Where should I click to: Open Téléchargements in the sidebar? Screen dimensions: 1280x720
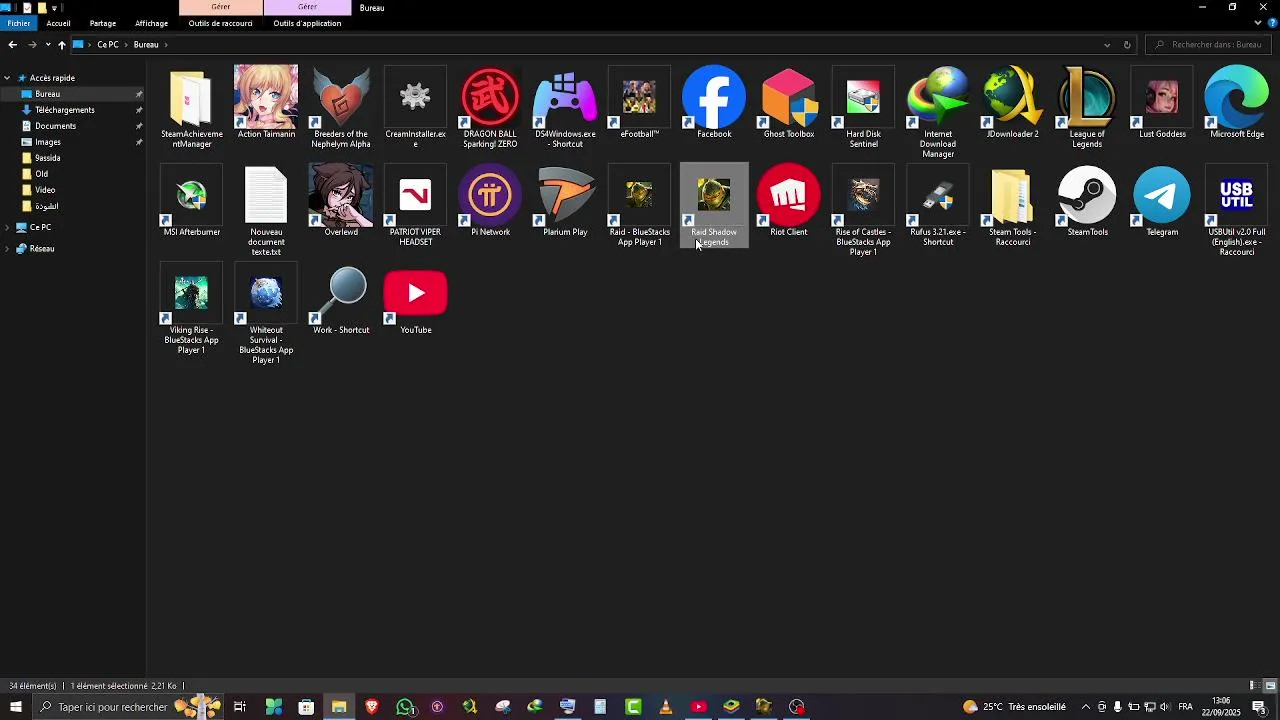pyautogui.click(x=65, y=110)
